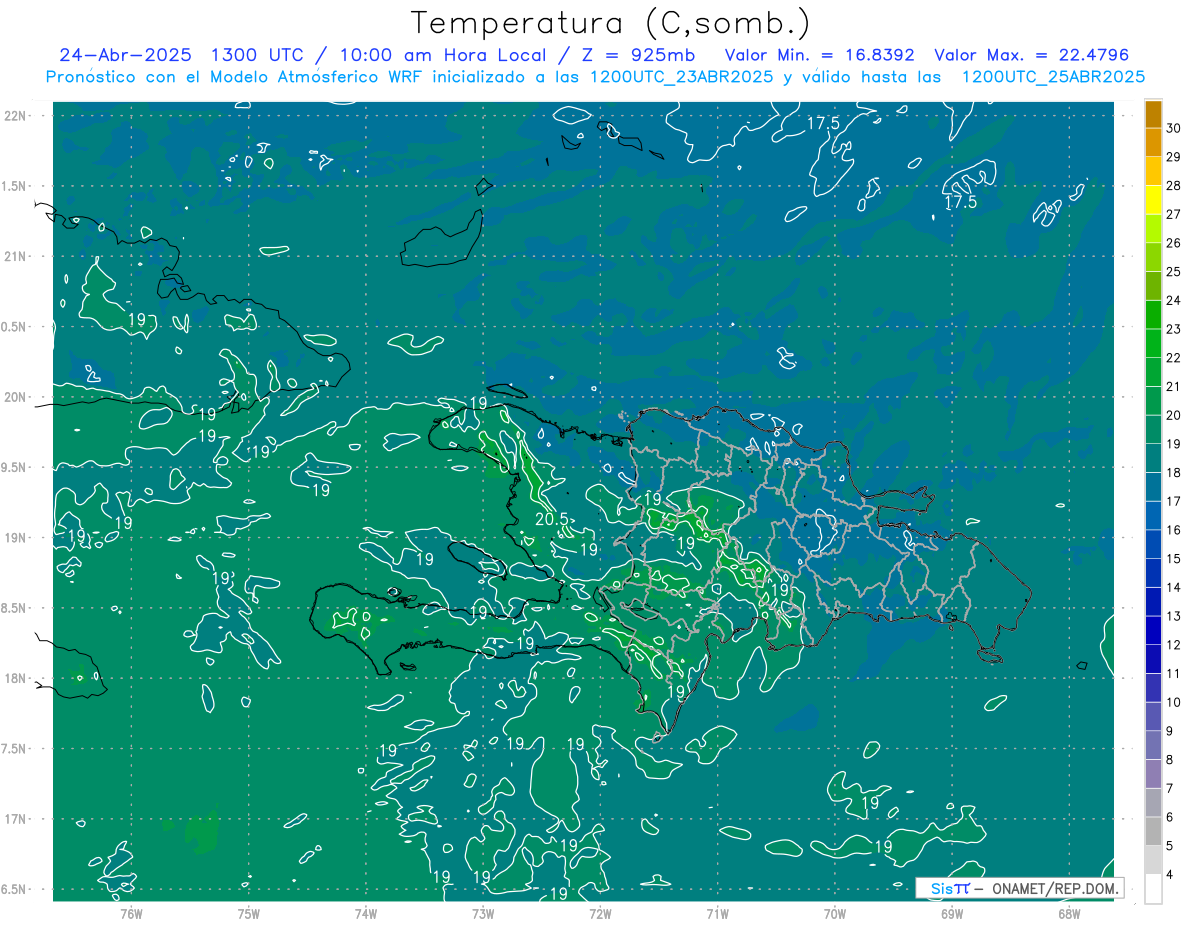Pick the colorbar segment between 25 and 26
The width and height of the screenshot is (1200, 927).
pos(1153,257)
